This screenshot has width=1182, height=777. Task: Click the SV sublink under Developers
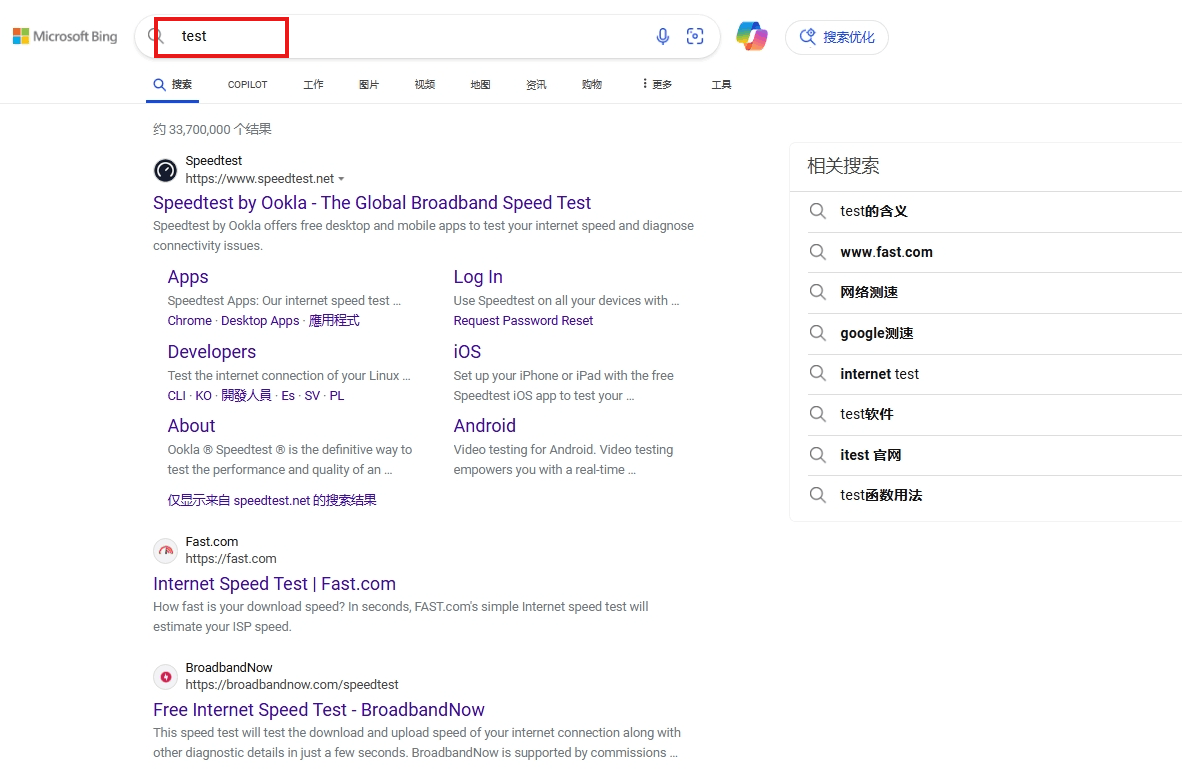pos(312,396)
